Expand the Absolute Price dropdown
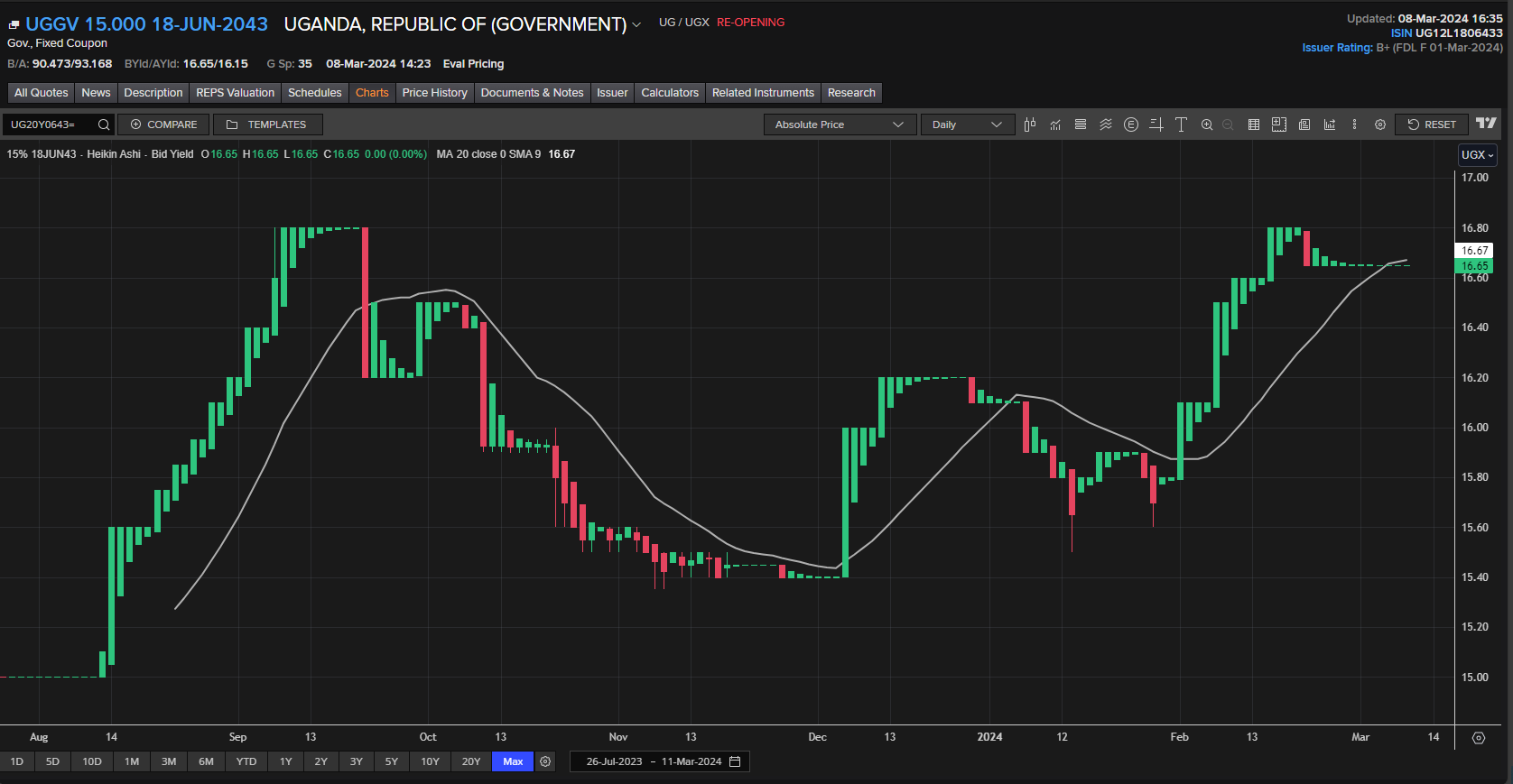The width and height of the screenshot is (1513, 784). (x=840, y=125)
